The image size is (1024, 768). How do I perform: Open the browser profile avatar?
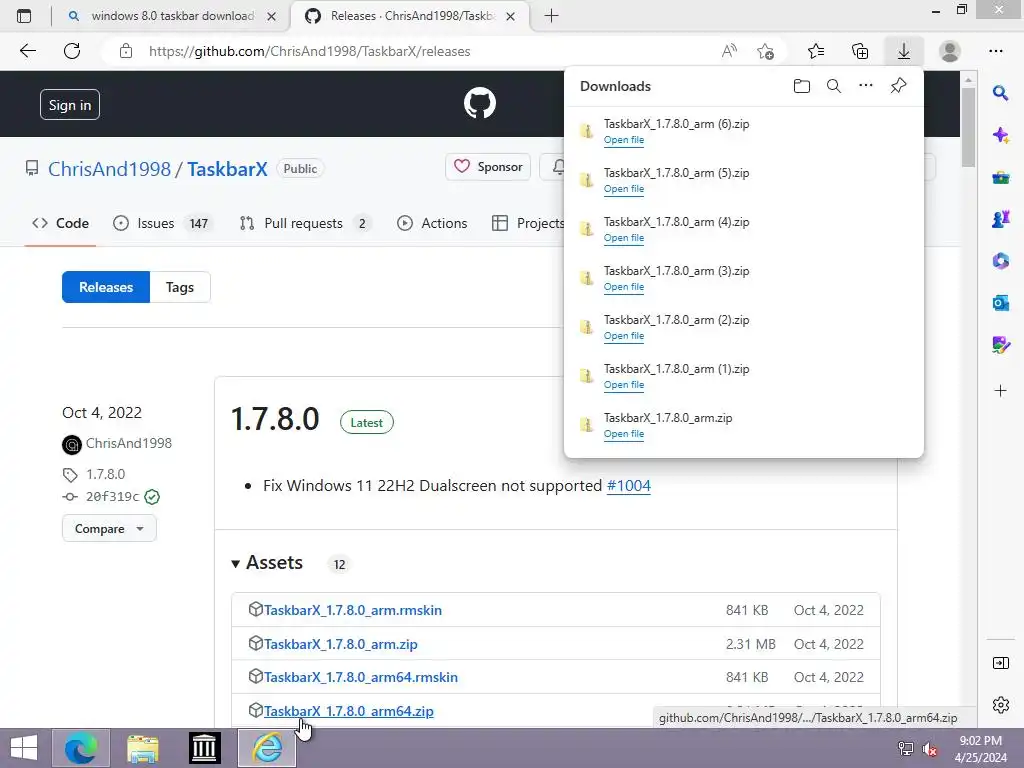tap(950, 51)
